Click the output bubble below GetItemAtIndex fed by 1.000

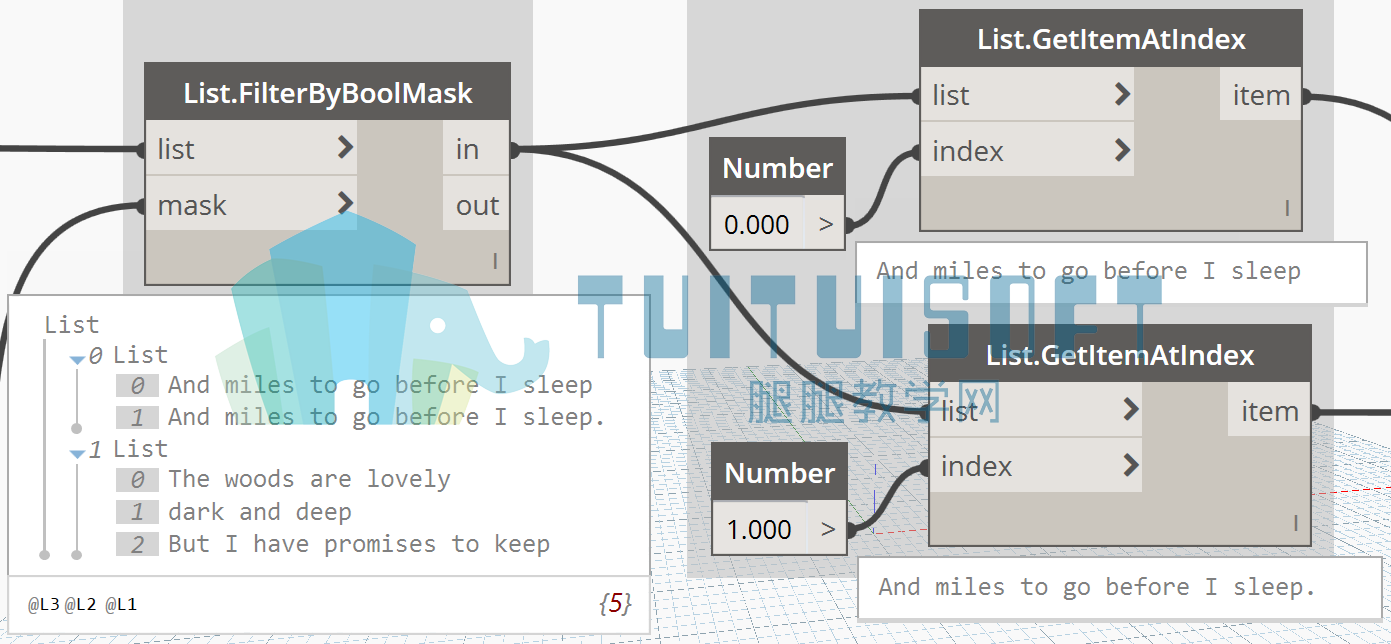click(x=1119, y=587)
